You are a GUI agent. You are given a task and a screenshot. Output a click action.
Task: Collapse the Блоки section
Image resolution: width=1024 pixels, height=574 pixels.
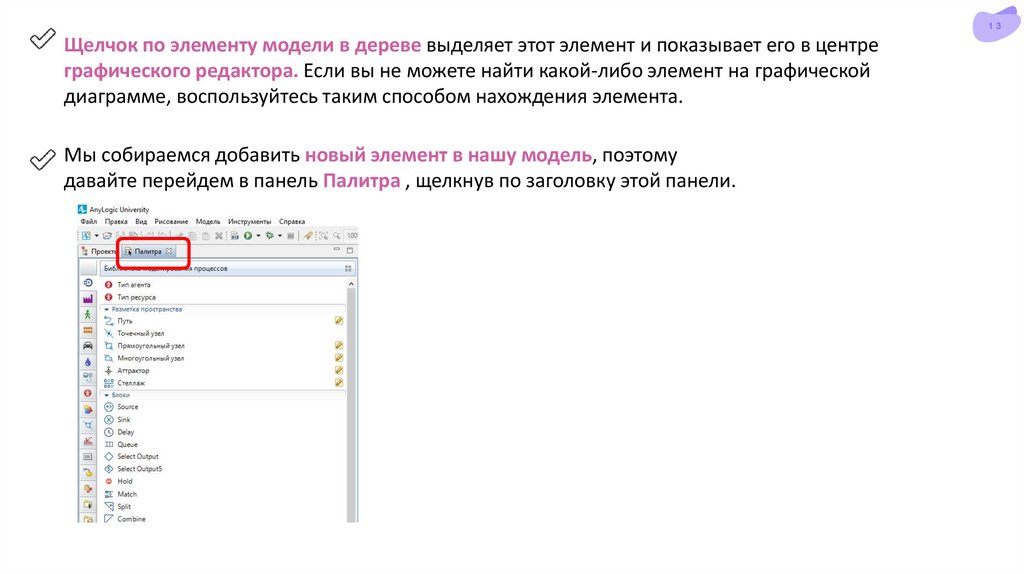107,395
